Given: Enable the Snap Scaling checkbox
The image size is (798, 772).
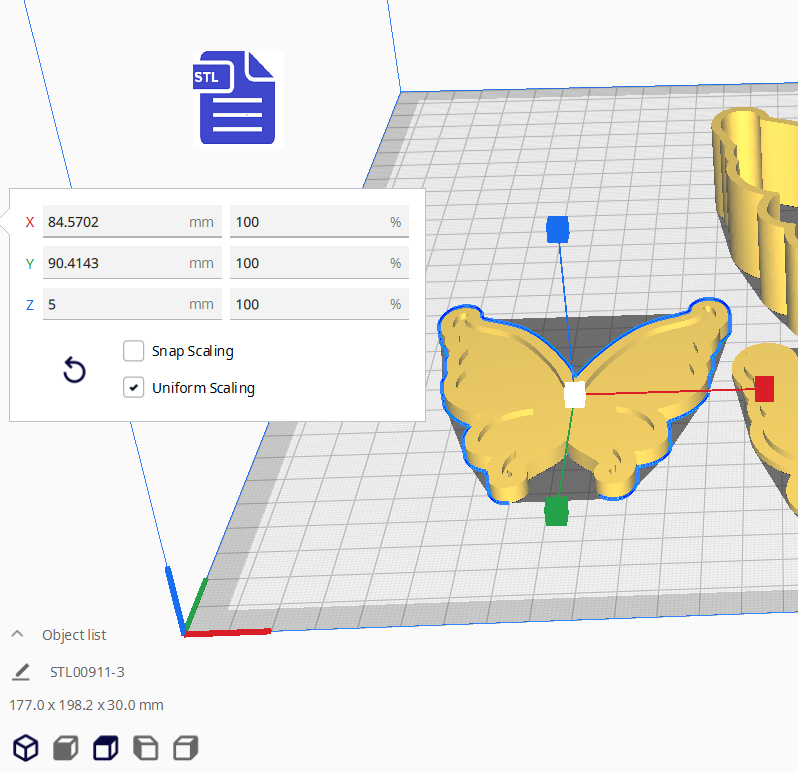Looking at the screenshot, I should point(133,351).
